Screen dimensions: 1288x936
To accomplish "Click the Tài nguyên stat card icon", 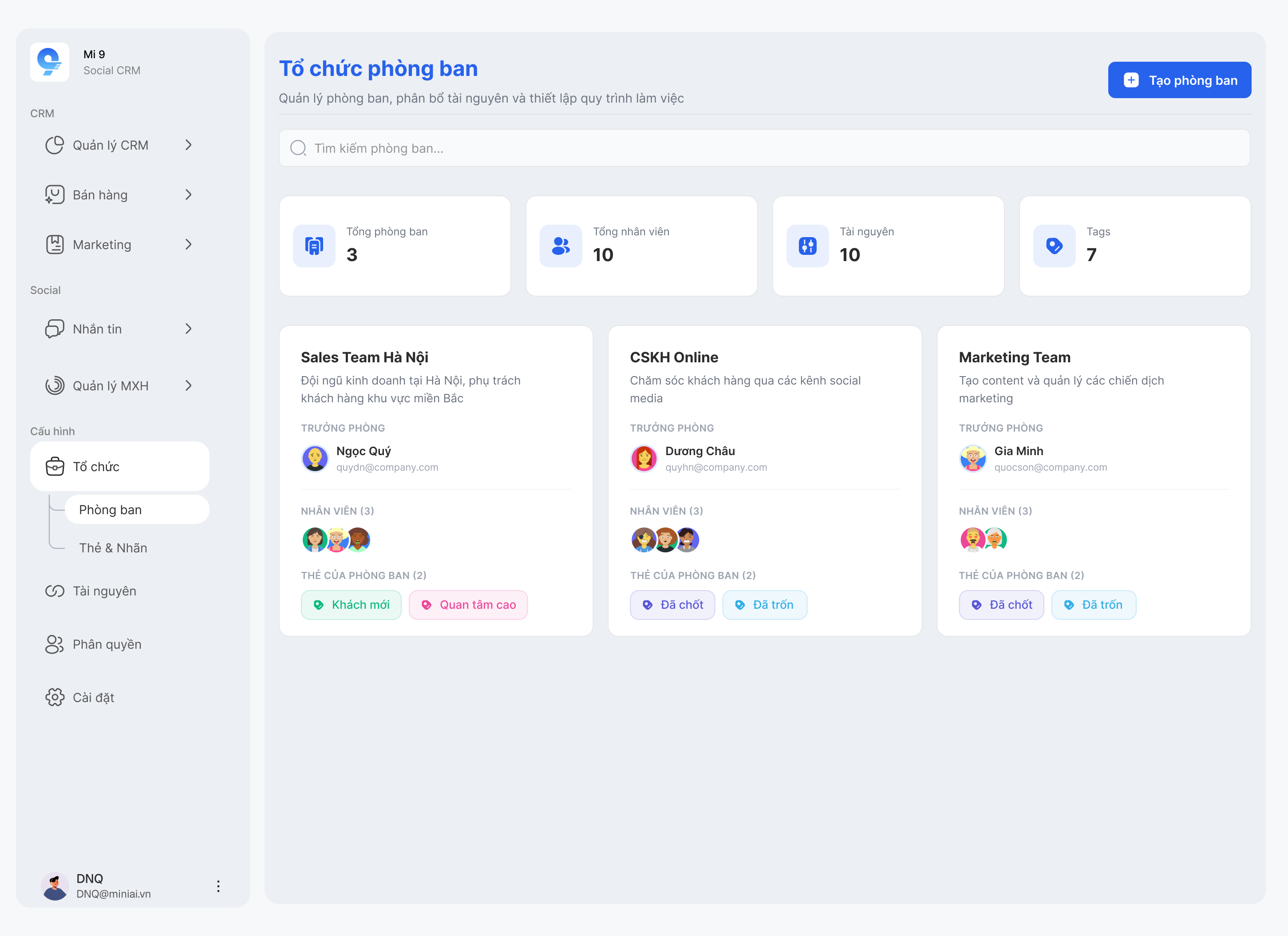I will click(807, 246).
